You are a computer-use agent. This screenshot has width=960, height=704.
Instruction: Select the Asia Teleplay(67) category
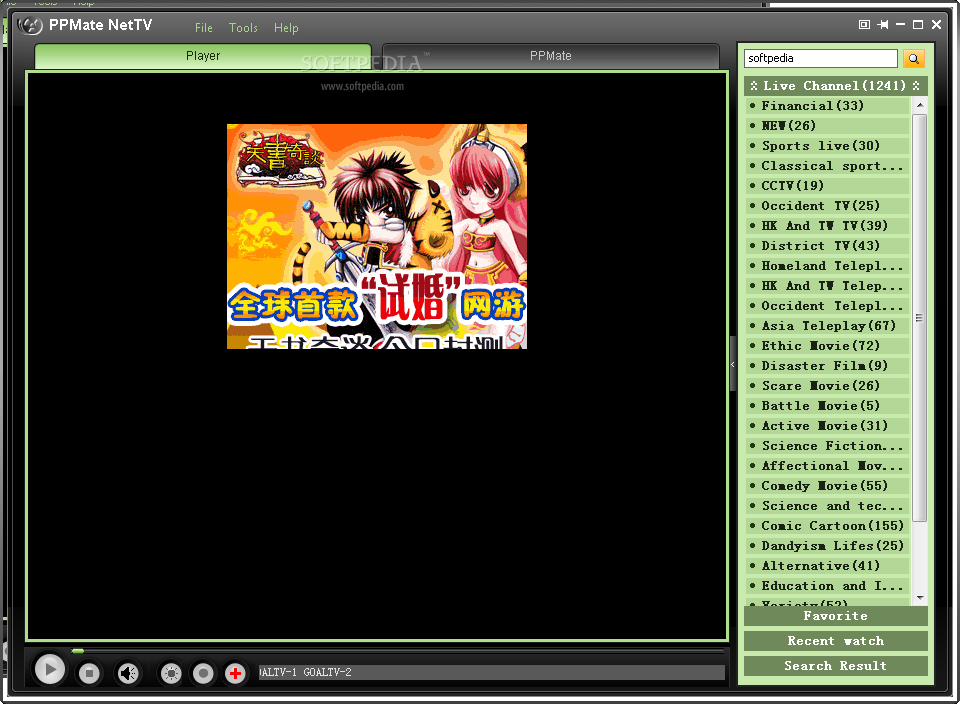click(828, 326)
